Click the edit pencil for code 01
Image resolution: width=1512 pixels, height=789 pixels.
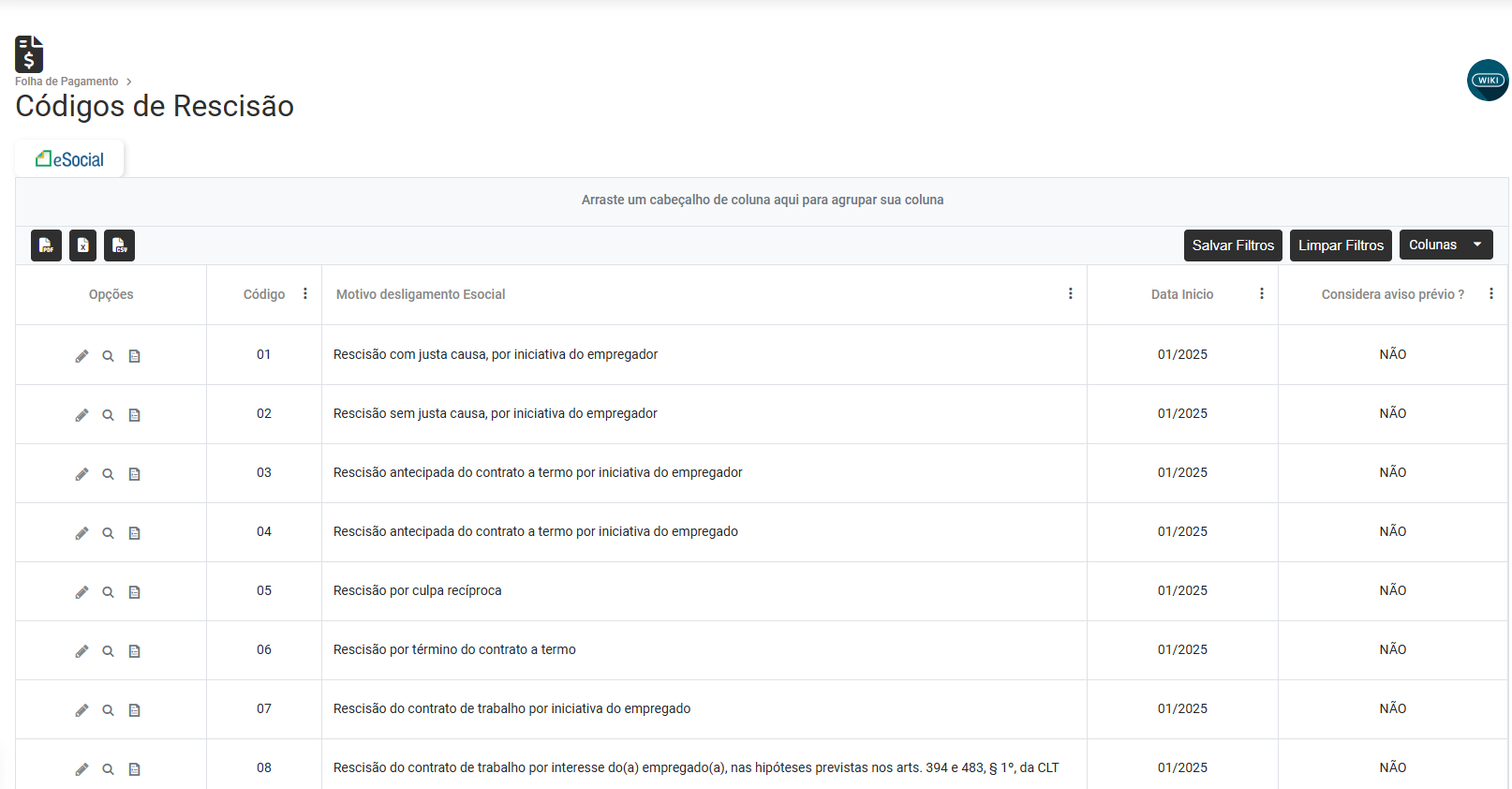point(82,356)
